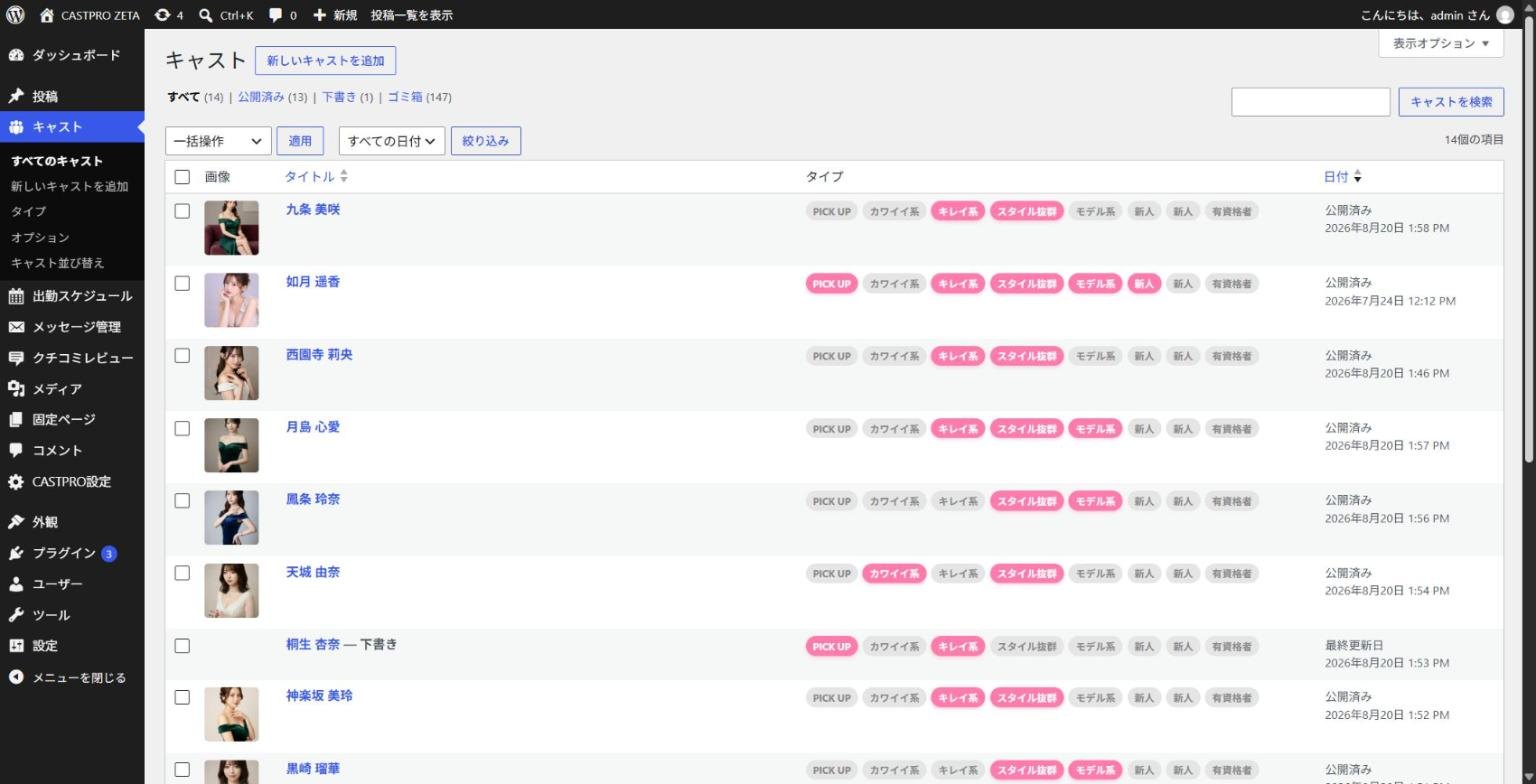Click the plus icon for 新規
Viewport: 1536px width, 784px height.
point(319,15)
